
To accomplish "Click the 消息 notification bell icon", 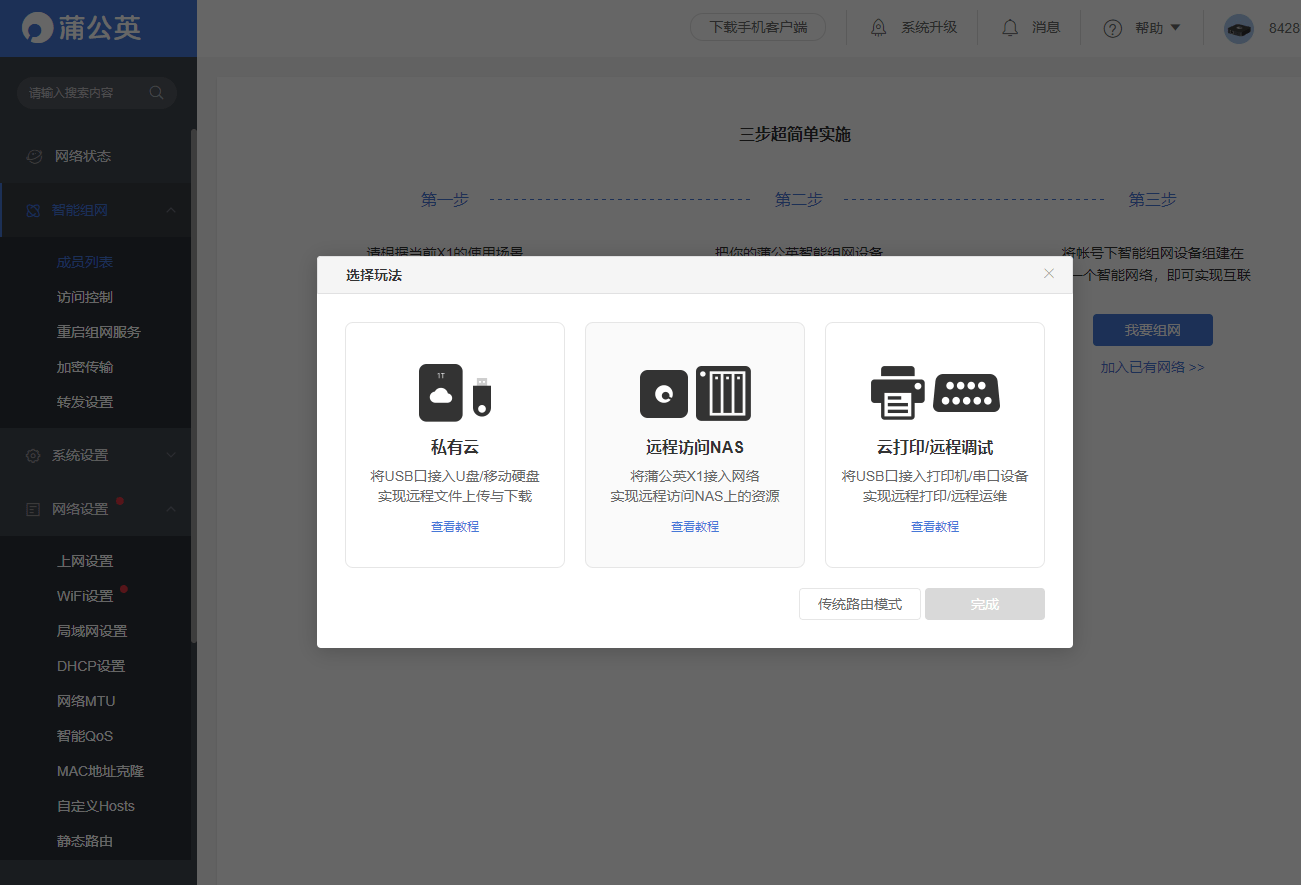I will [x=1009, y=27].
